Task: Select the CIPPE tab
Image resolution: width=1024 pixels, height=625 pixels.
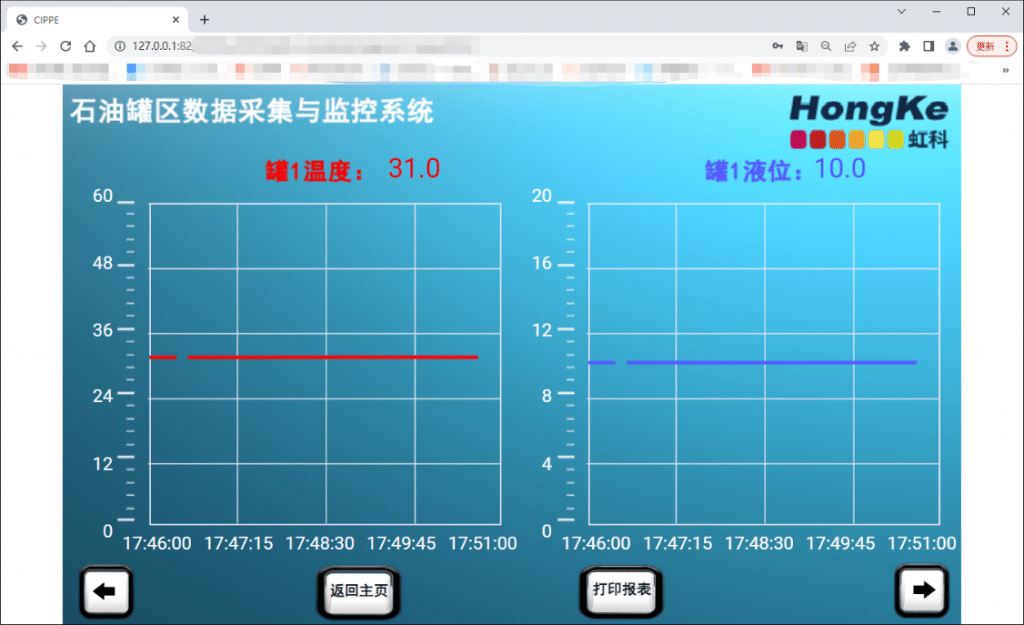Action: 95,19
